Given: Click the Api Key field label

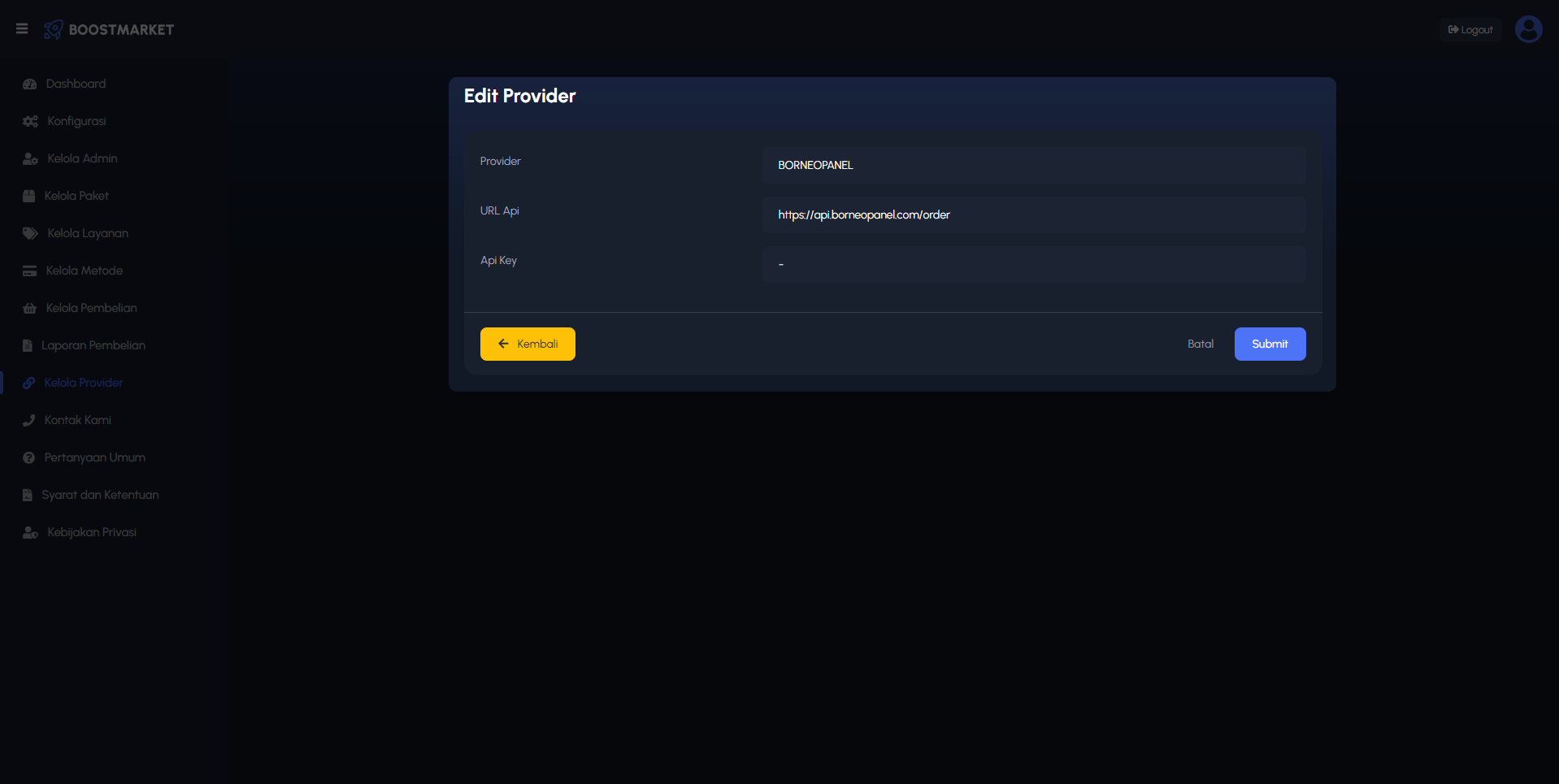Looking at the screenshot, I should pyautogui.click(x=498, y=260).
